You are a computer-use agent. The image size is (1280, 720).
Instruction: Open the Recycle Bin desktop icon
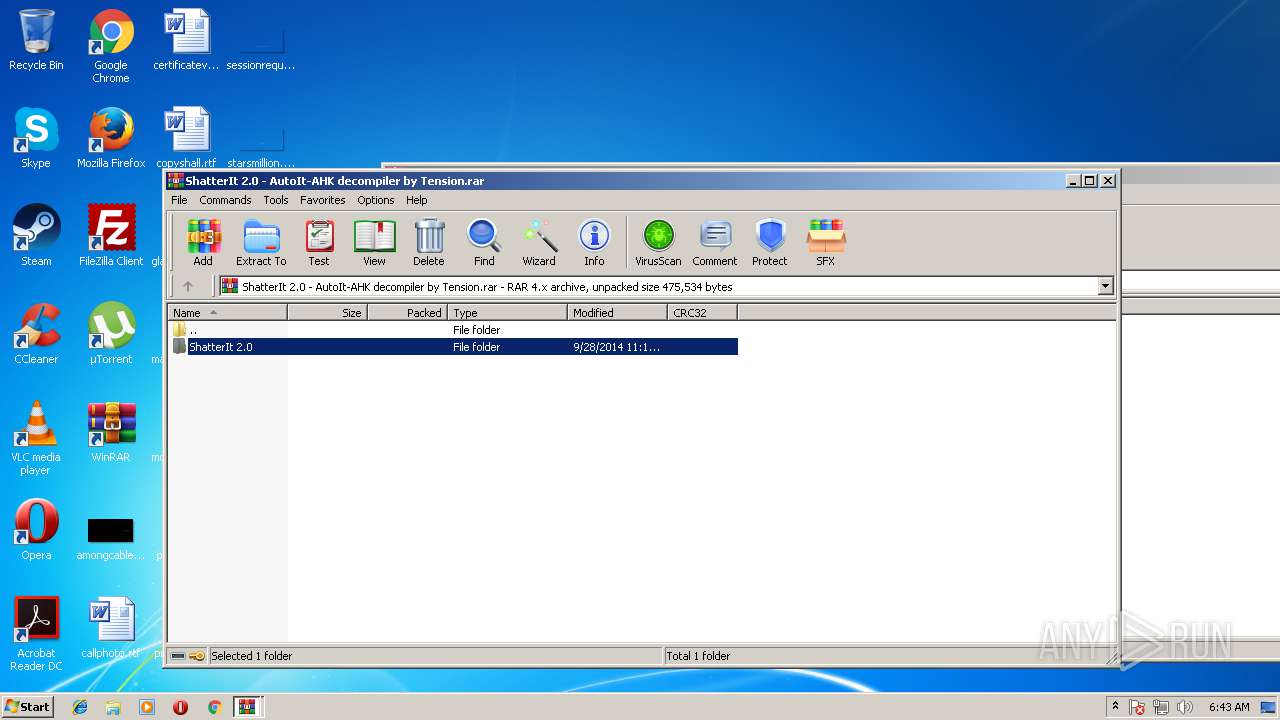36,40
